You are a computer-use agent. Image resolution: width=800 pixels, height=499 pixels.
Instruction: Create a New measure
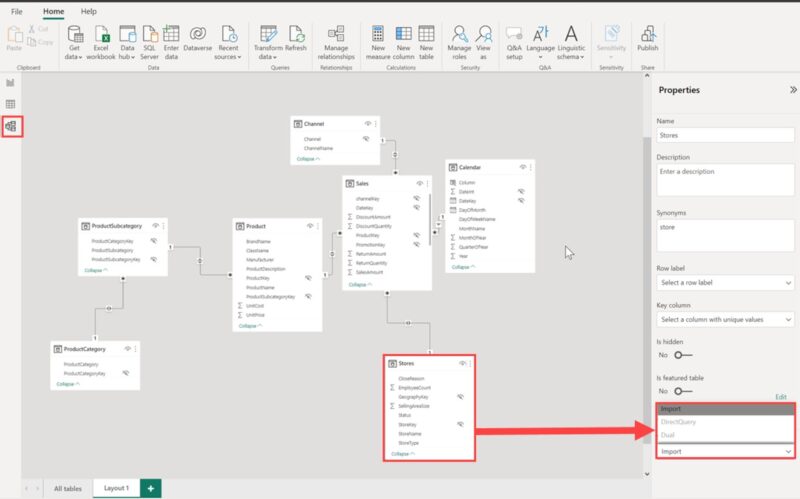point(378,35)
